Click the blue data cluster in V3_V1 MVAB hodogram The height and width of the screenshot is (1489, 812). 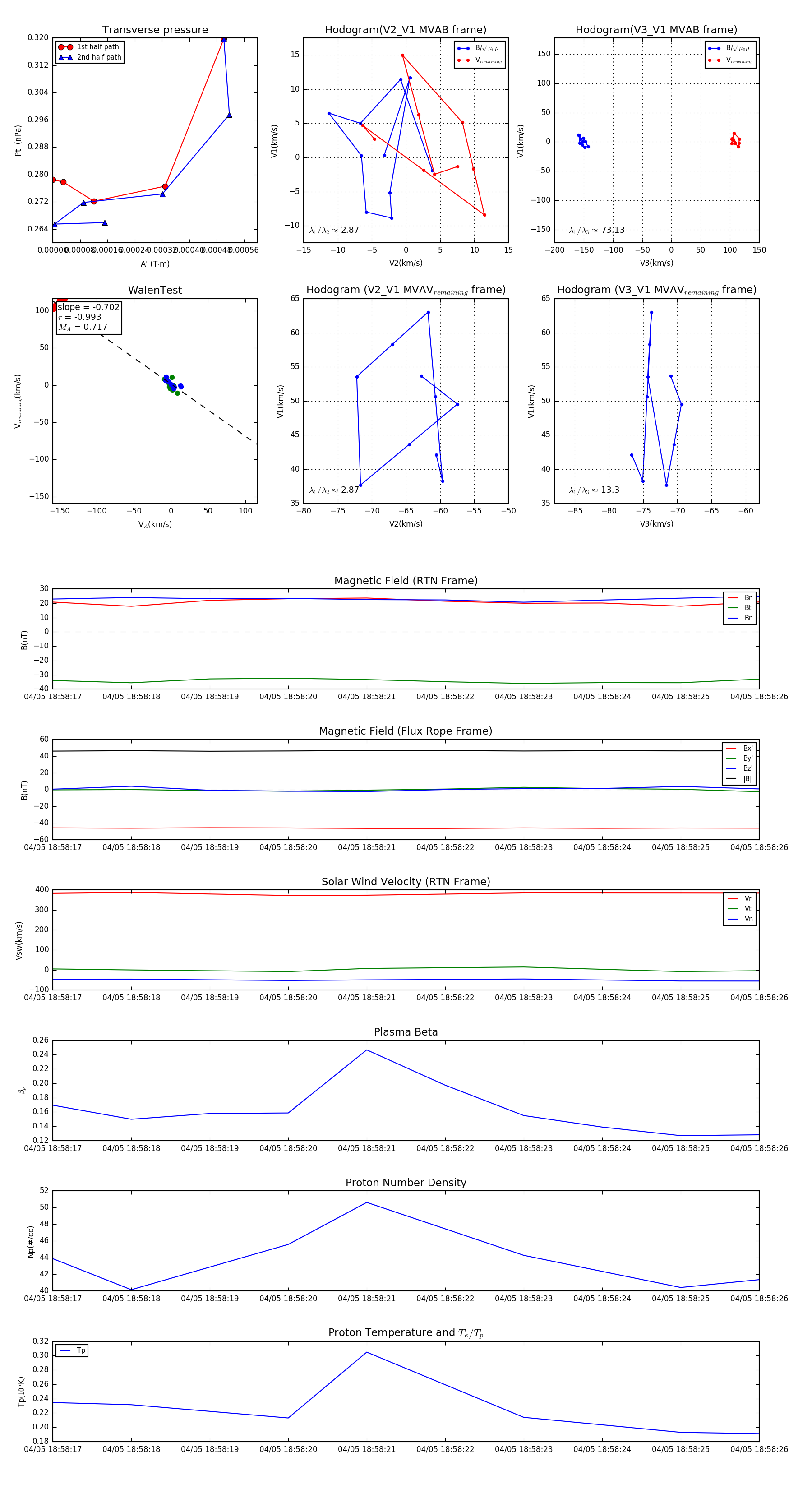coord(582,141)
